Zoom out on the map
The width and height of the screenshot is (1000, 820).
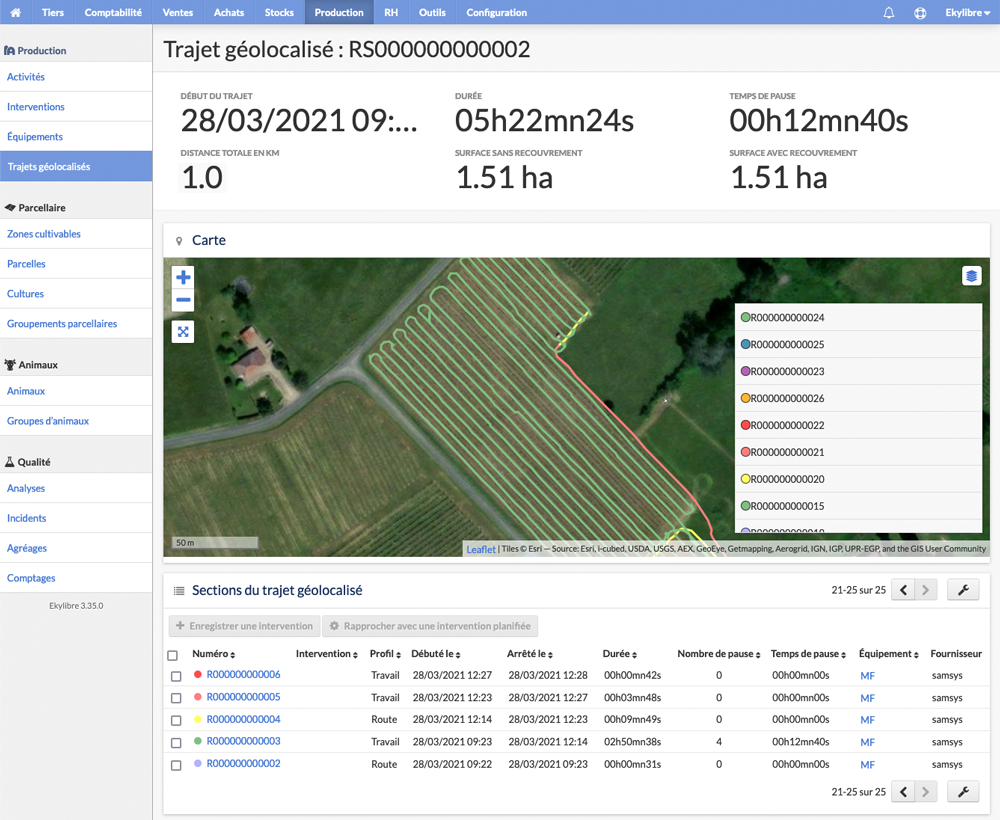point(183,300)
